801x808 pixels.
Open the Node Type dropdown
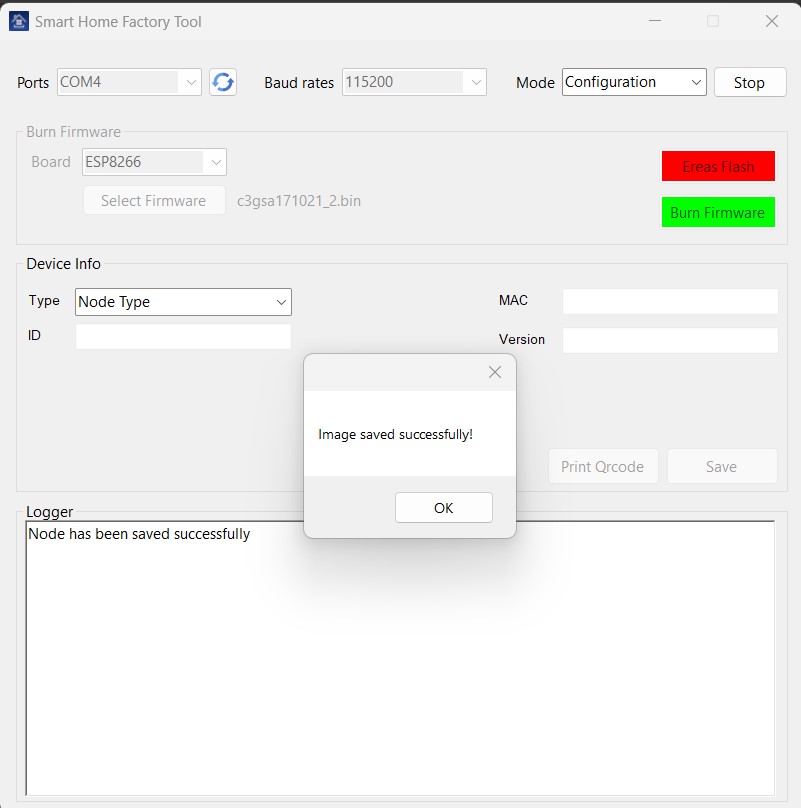(183, 302)
